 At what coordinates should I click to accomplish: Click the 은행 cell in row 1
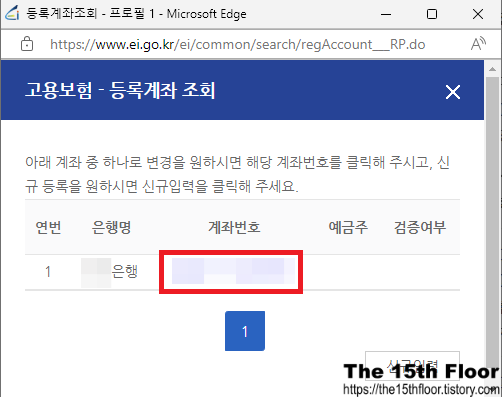(x=110, y=272)
